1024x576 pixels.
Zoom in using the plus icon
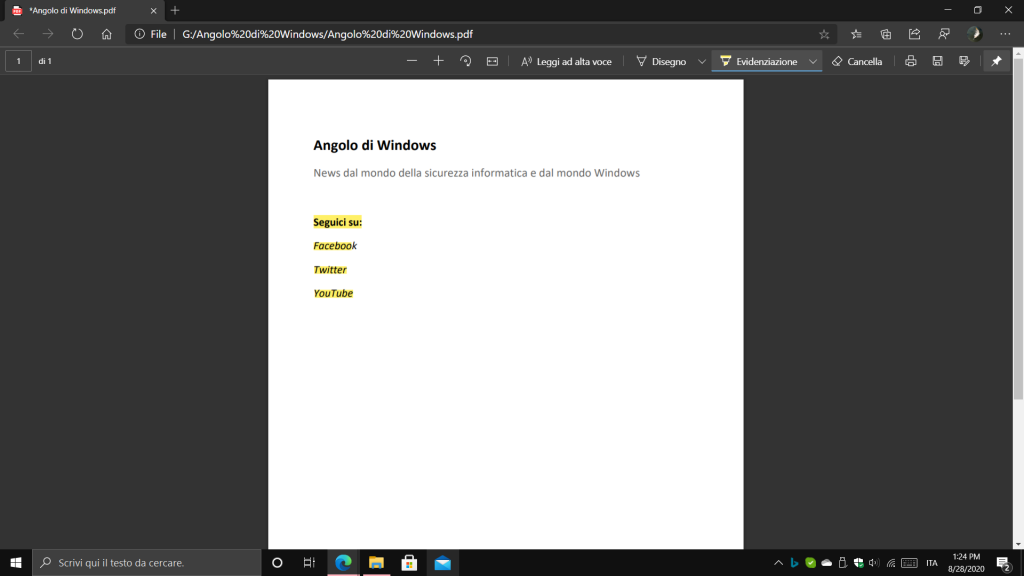[x=438, y=61]
